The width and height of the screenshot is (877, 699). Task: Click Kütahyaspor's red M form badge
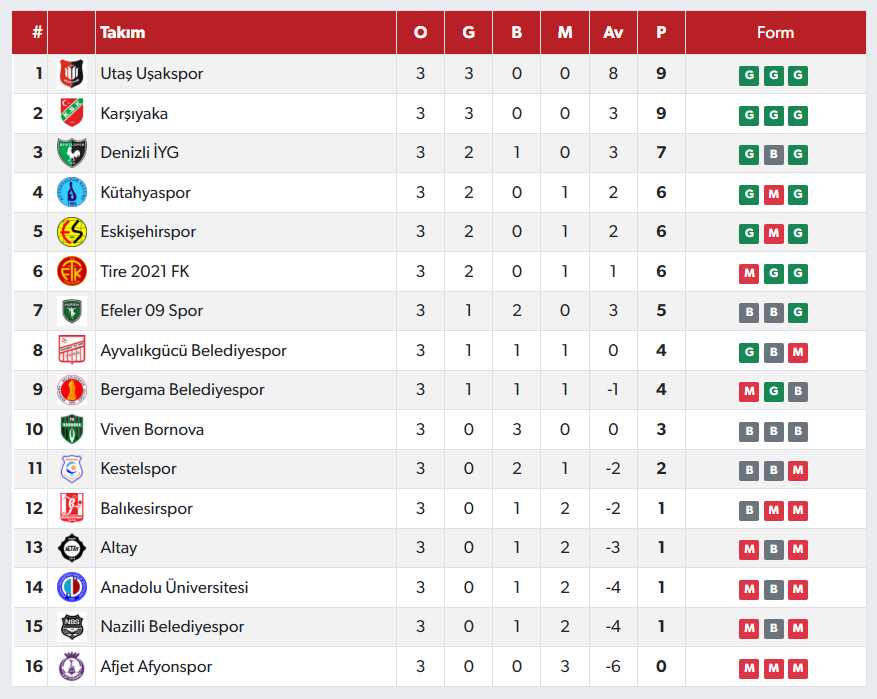point(773,194)
